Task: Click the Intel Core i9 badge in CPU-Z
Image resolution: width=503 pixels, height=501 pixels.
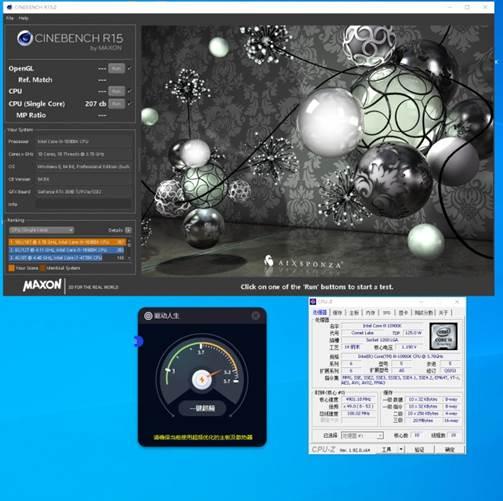Action: pos(444,336)
